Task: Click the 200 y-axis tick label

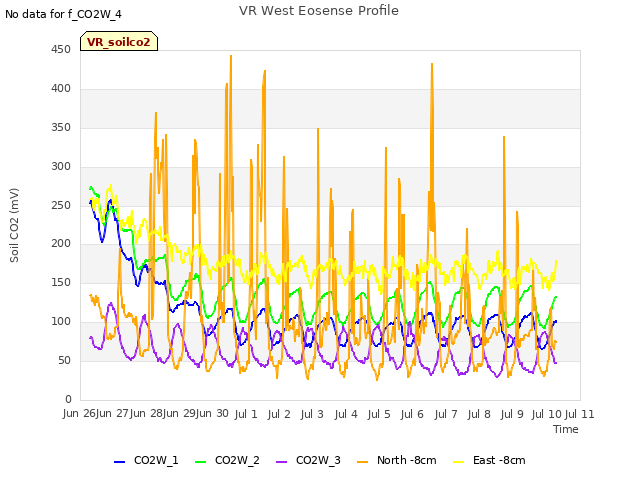Action: 61,244
